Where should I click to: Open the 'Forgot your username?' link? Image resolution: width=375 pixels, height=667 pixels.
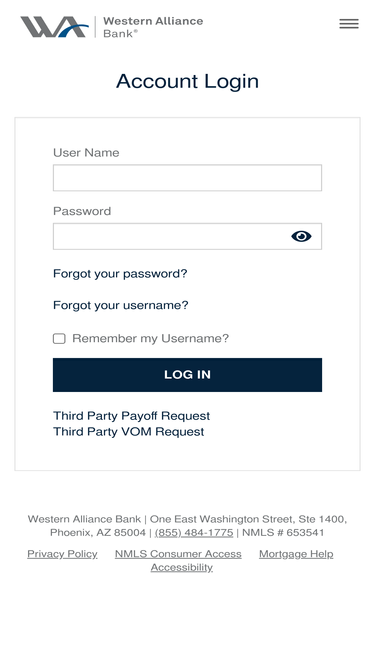[121, 305]
